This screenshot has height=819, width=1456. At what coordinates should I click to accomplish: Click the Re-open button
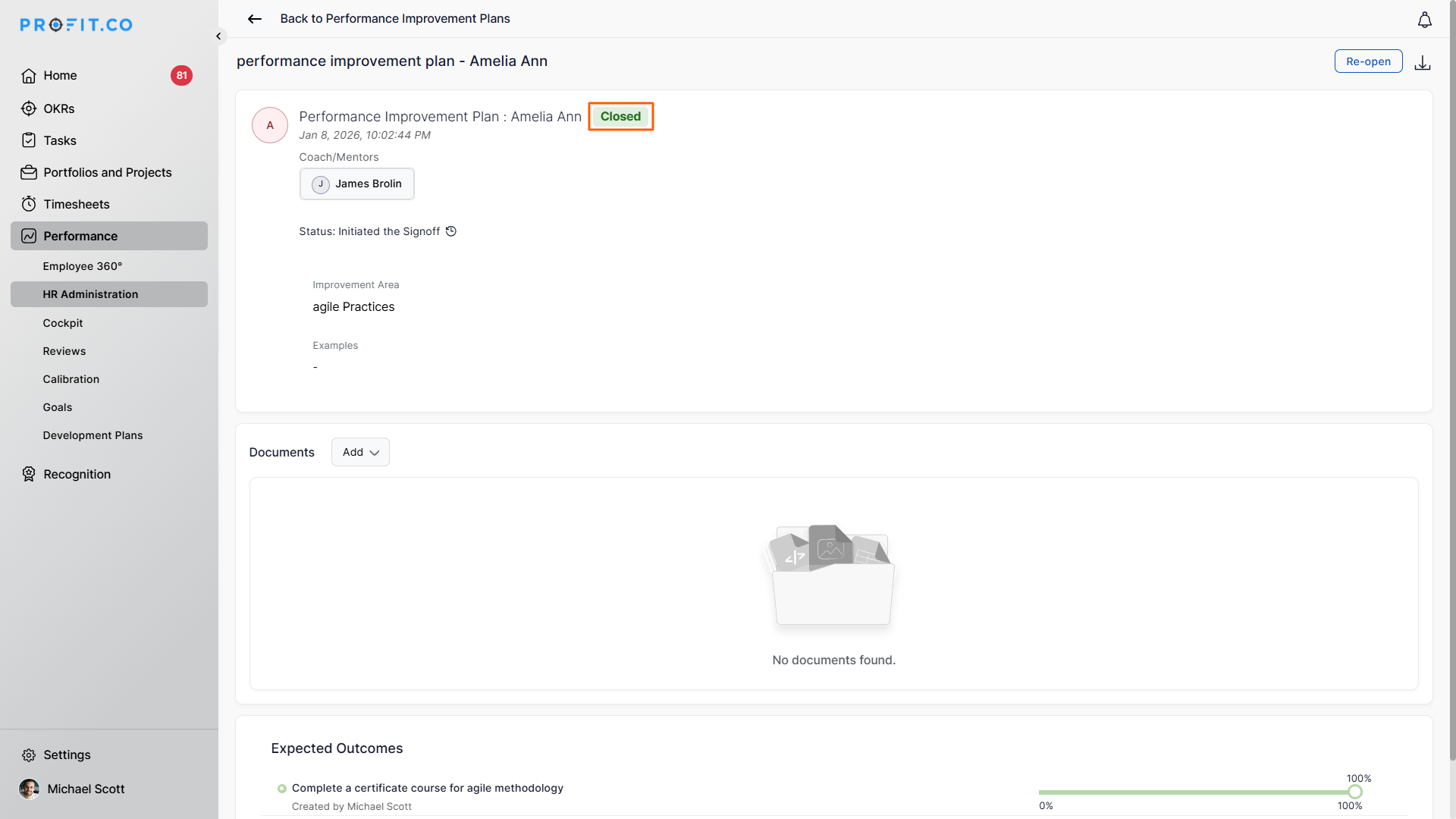click(x=1367, y=61)
